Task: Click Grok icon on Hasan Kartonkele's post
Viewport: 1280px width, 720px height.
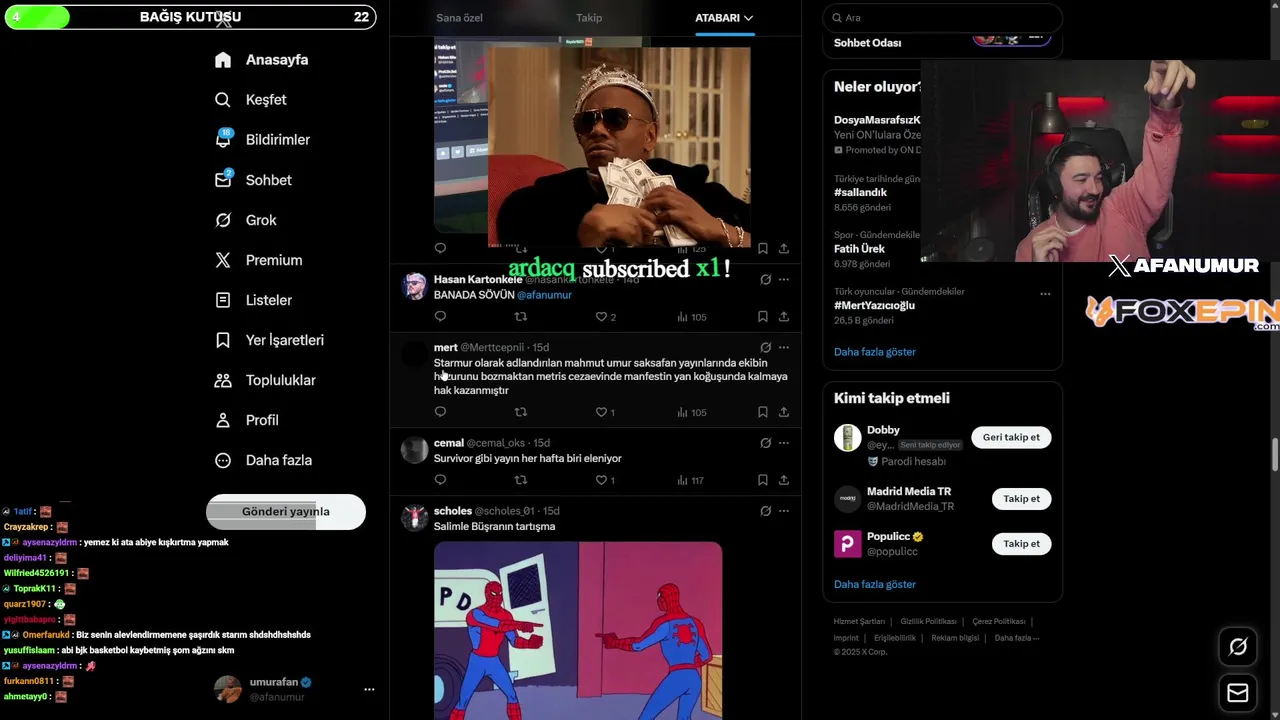Action: pyautogui.click(x=765, y=280)
